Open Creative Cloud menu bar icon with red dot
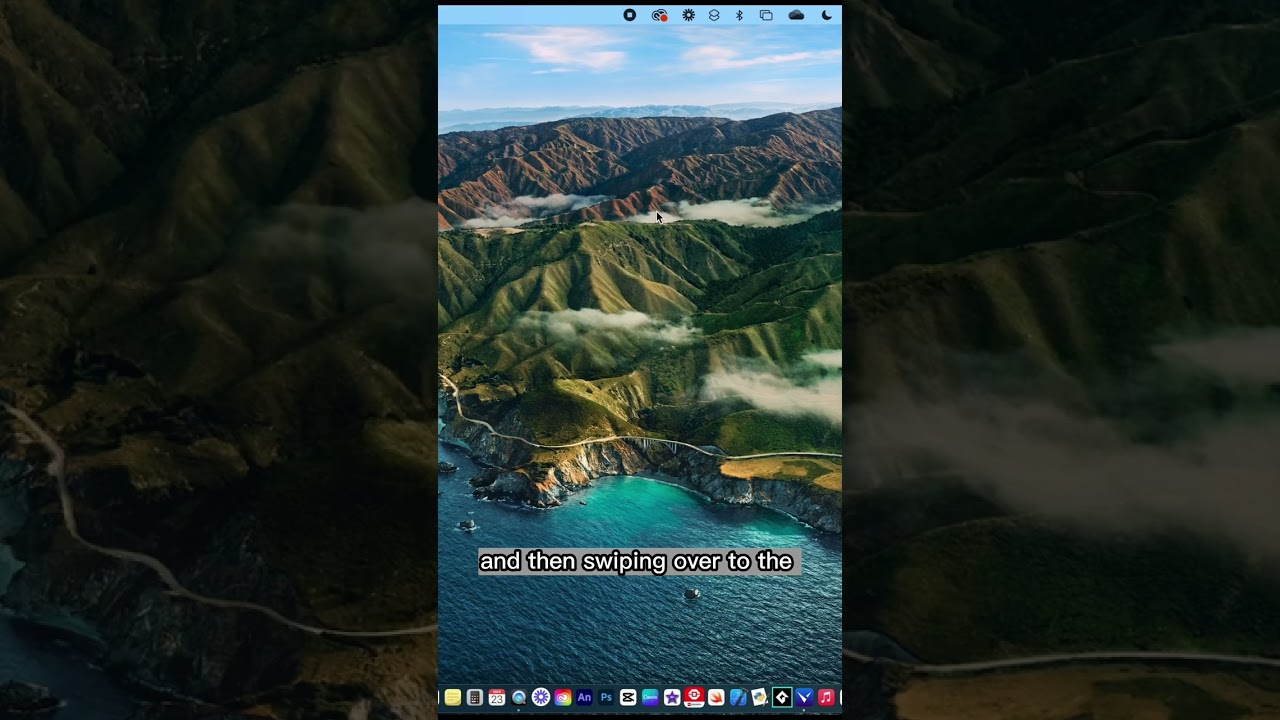The width and height of the screenshot is (1280, 720). tap(659, 15)
